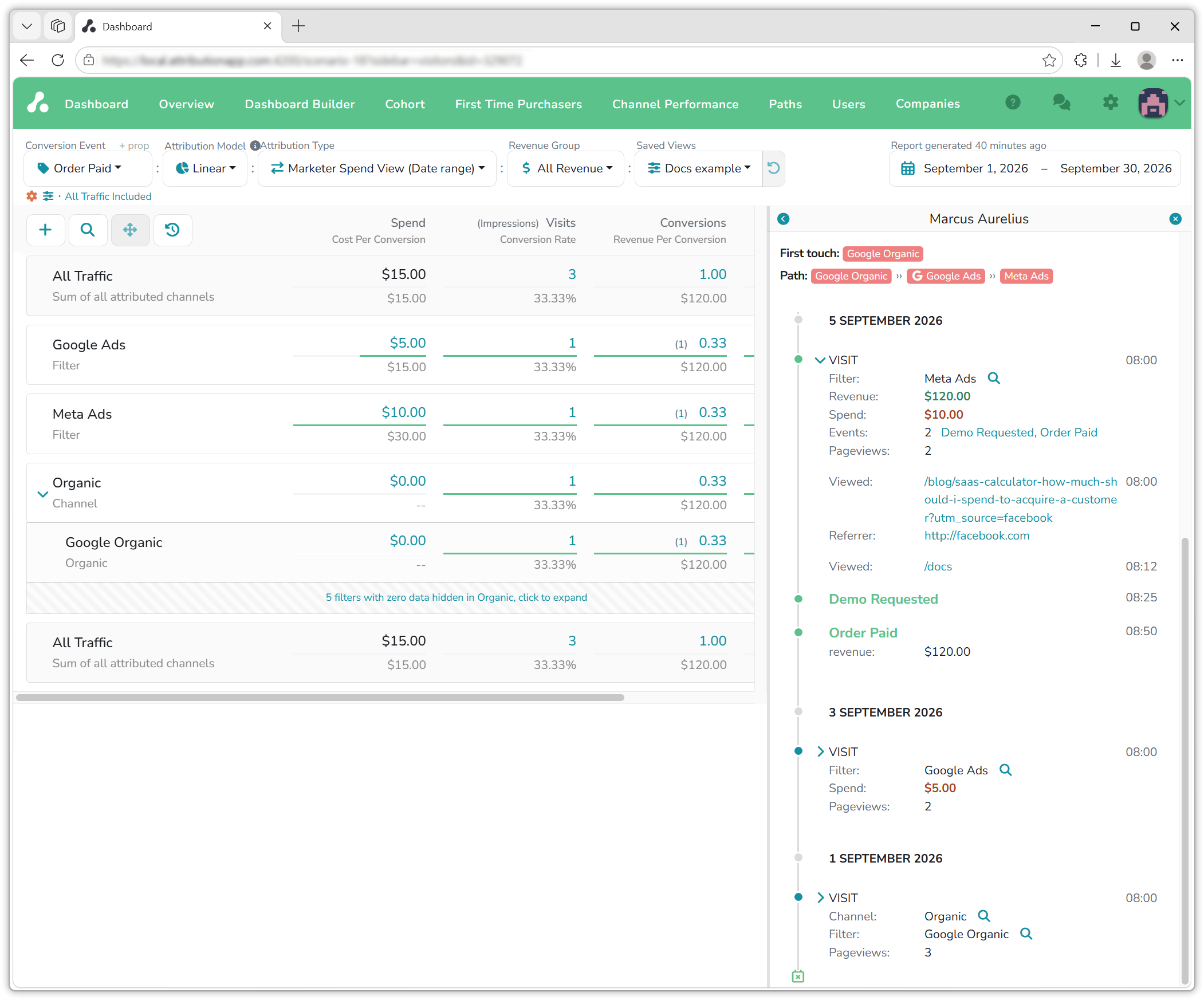Open the Linear attribution model dropdown

coord(205,168)
